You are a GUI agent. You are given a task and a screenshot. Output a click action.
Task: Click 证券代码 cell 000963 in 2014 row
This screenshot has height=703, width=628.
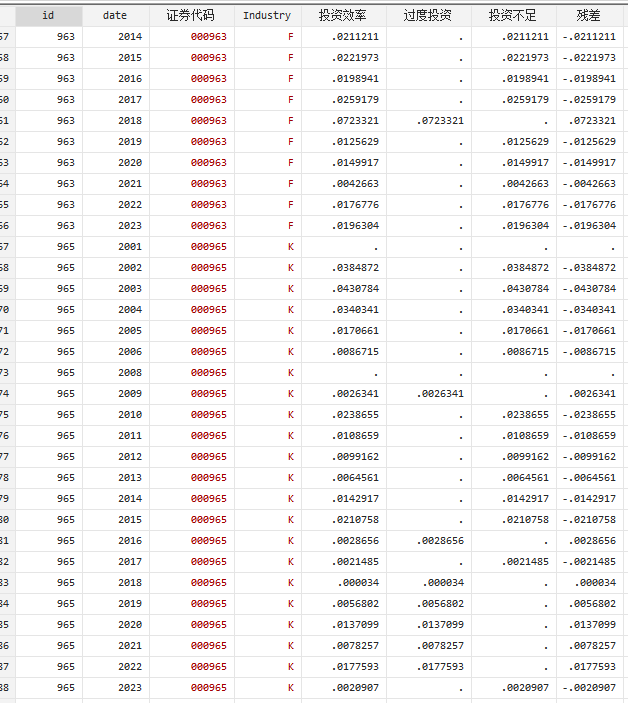pos(208,36)
